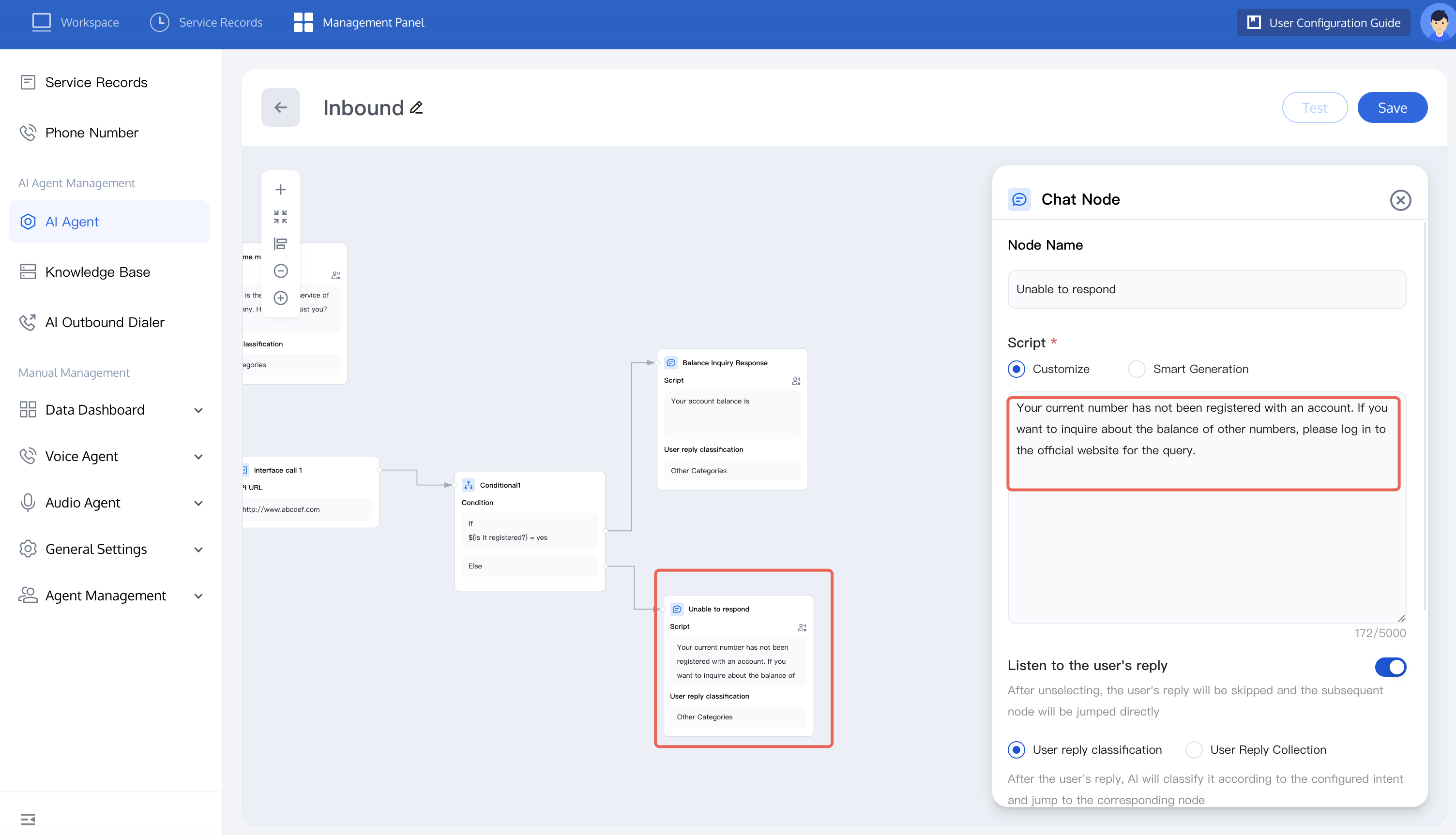Click the edit pencil next to Inbound
The image size is (1456, 835).
[416, 107]
